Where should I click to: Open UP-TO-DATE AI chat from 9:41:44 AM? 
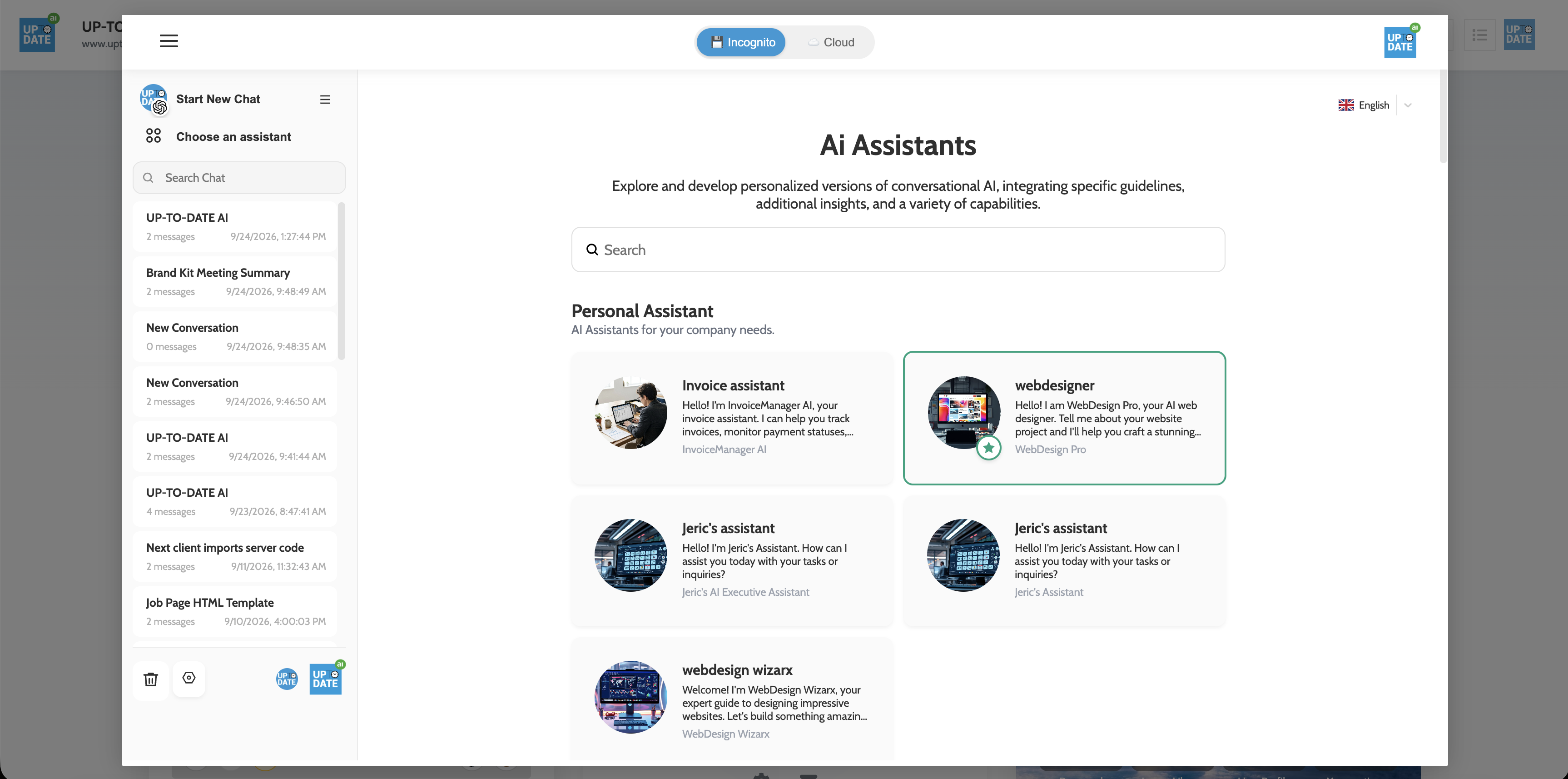pyautogui.click(x=235, y=446)
